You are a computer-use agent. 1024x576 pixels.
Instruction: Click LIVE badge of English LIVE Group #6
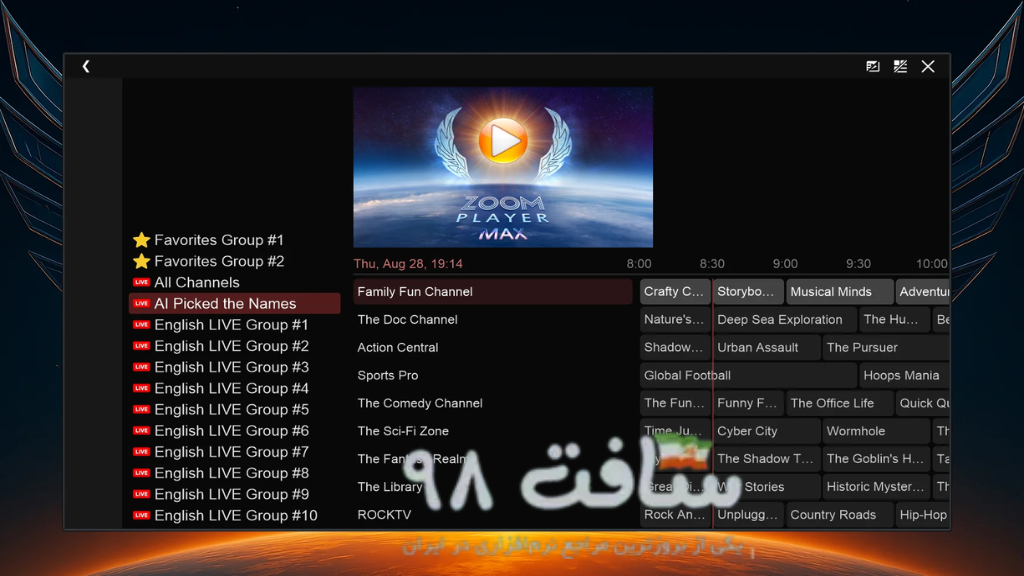[x=141, y=431]
